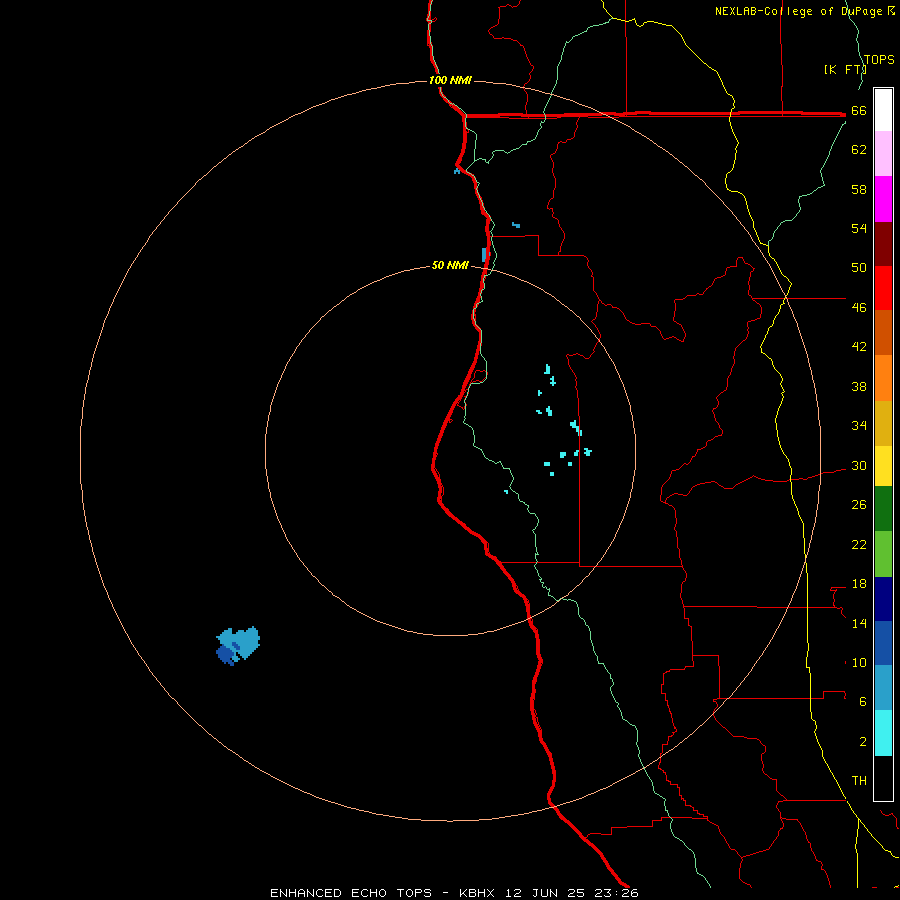Pick the light green legend swatch
900x900 pixels.
pos(883,554)
